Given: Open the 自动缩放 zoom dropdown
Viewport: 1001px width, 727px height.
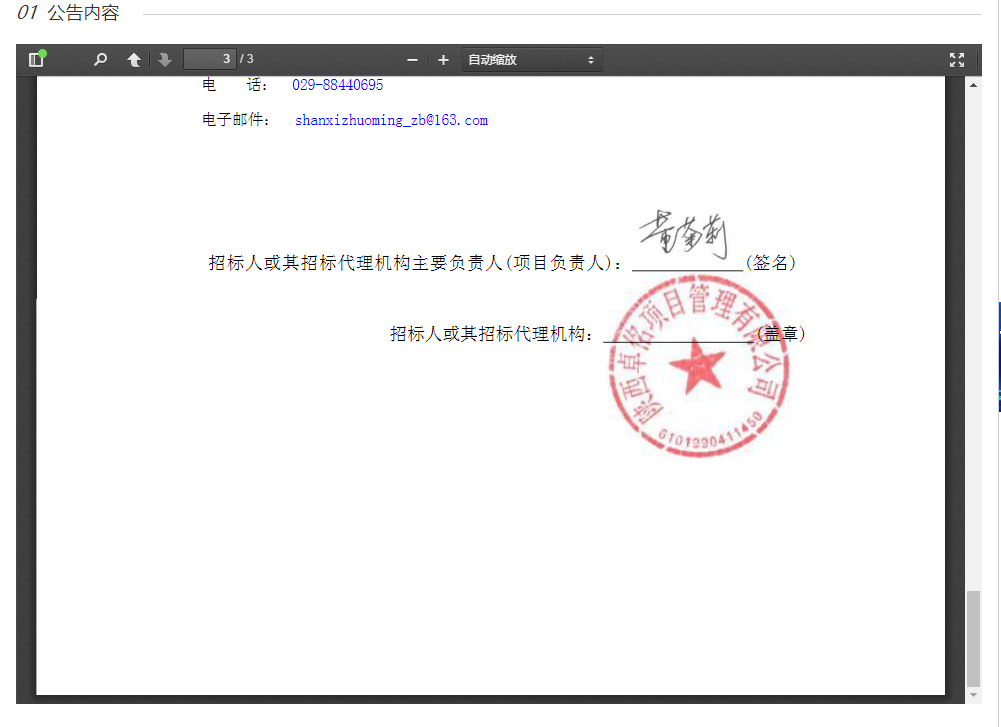Looking at the screenshot, I should click(531, 60).
